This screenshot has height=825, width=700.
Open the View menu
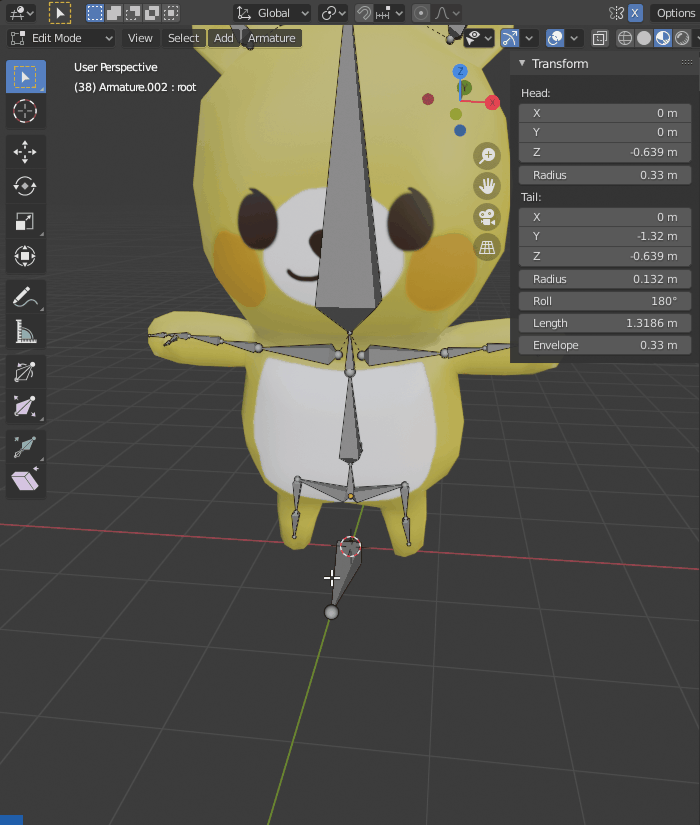(140, 38)
